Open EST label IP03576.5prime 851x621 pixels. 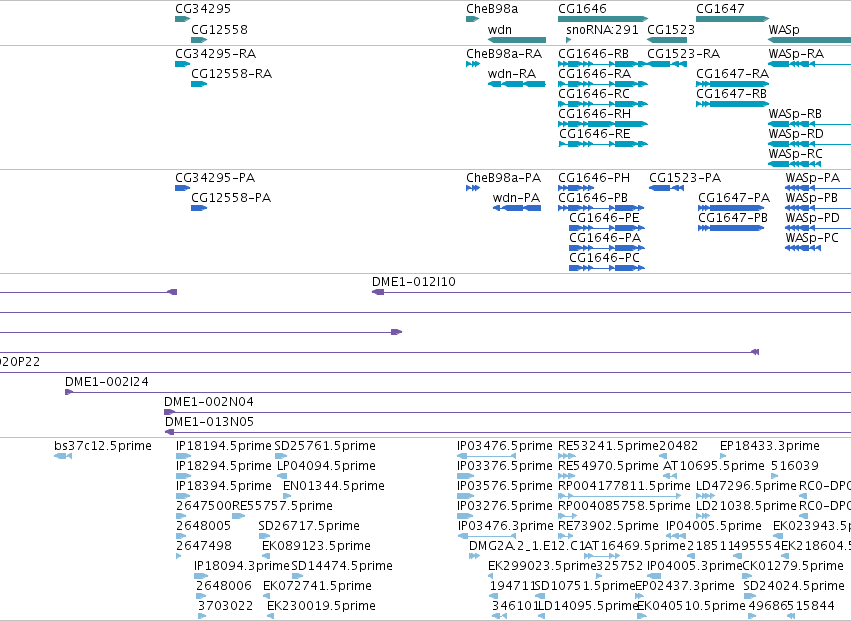[x=505, y=486]
